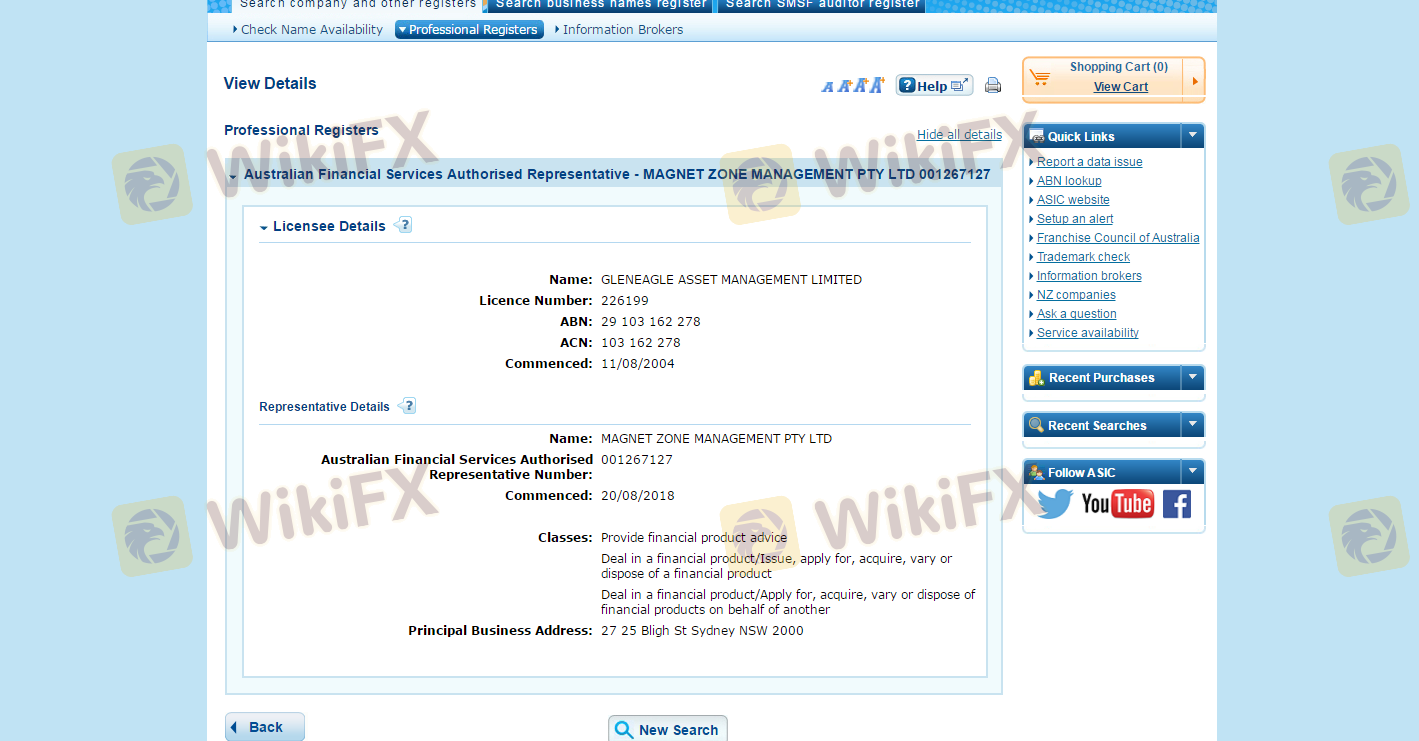Start a New Search

tap(668, 730)
